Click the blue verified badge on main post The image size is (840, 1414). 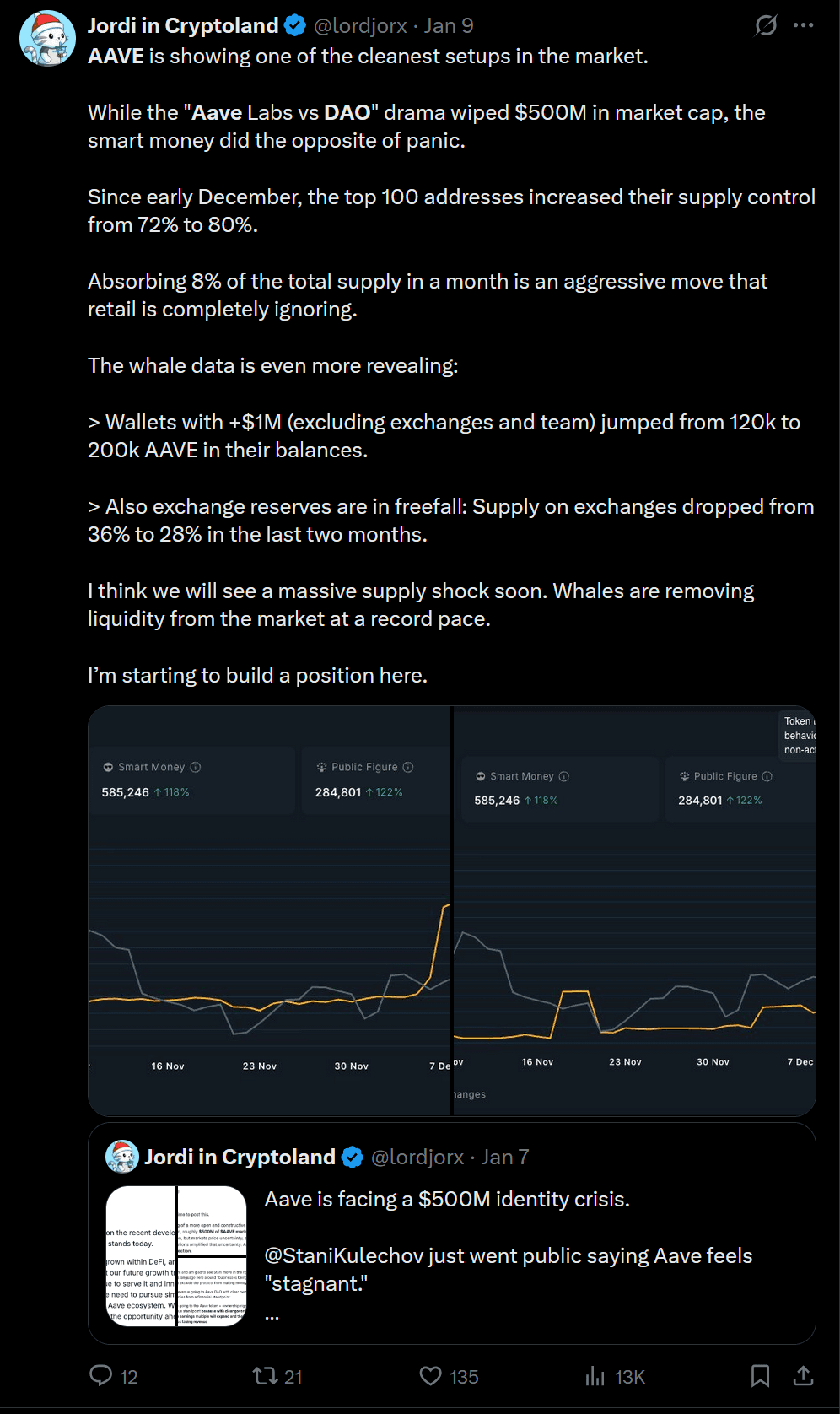click(295, 26)
